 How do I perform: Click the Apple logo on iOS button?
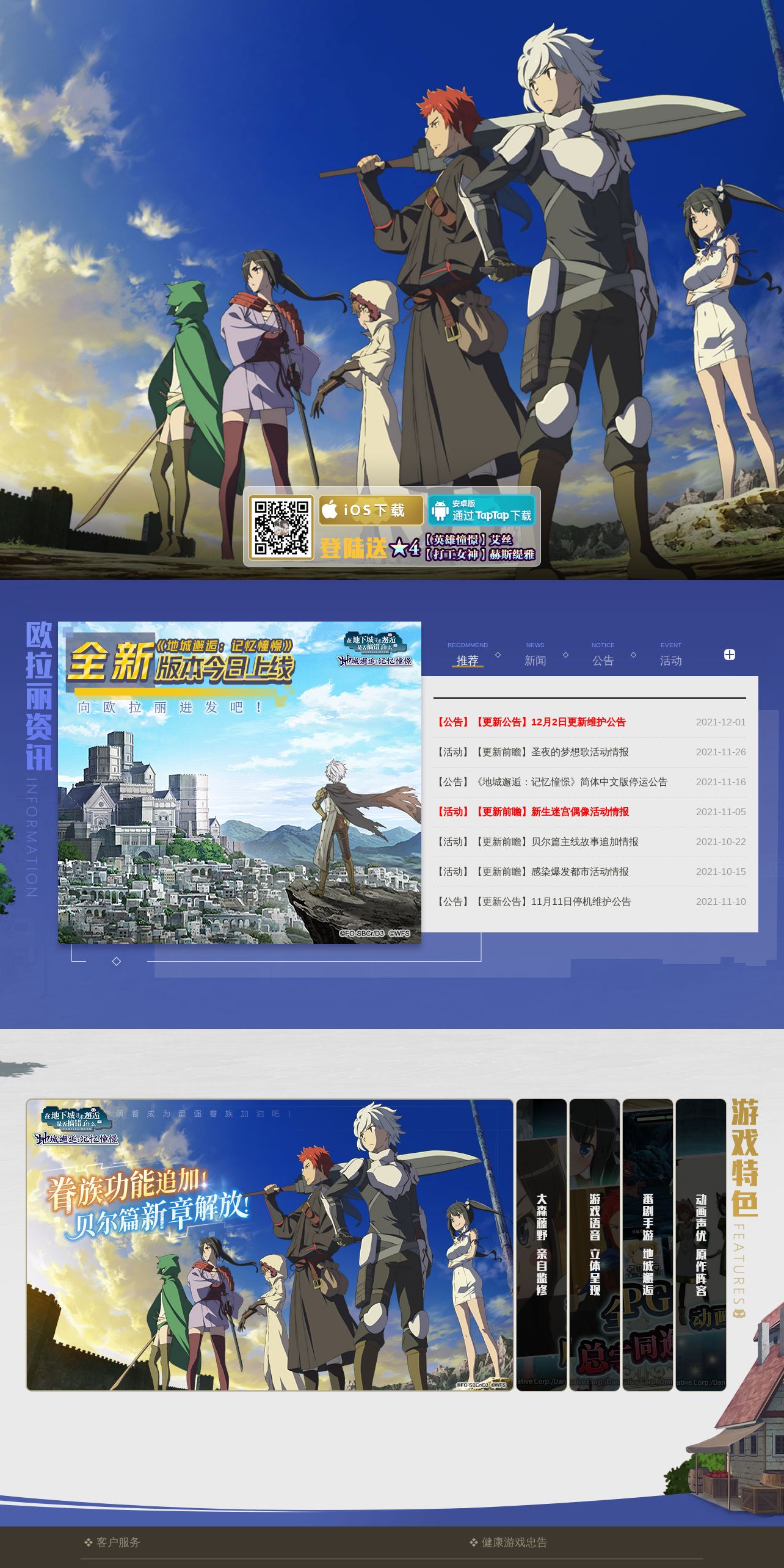click(330, 509)
